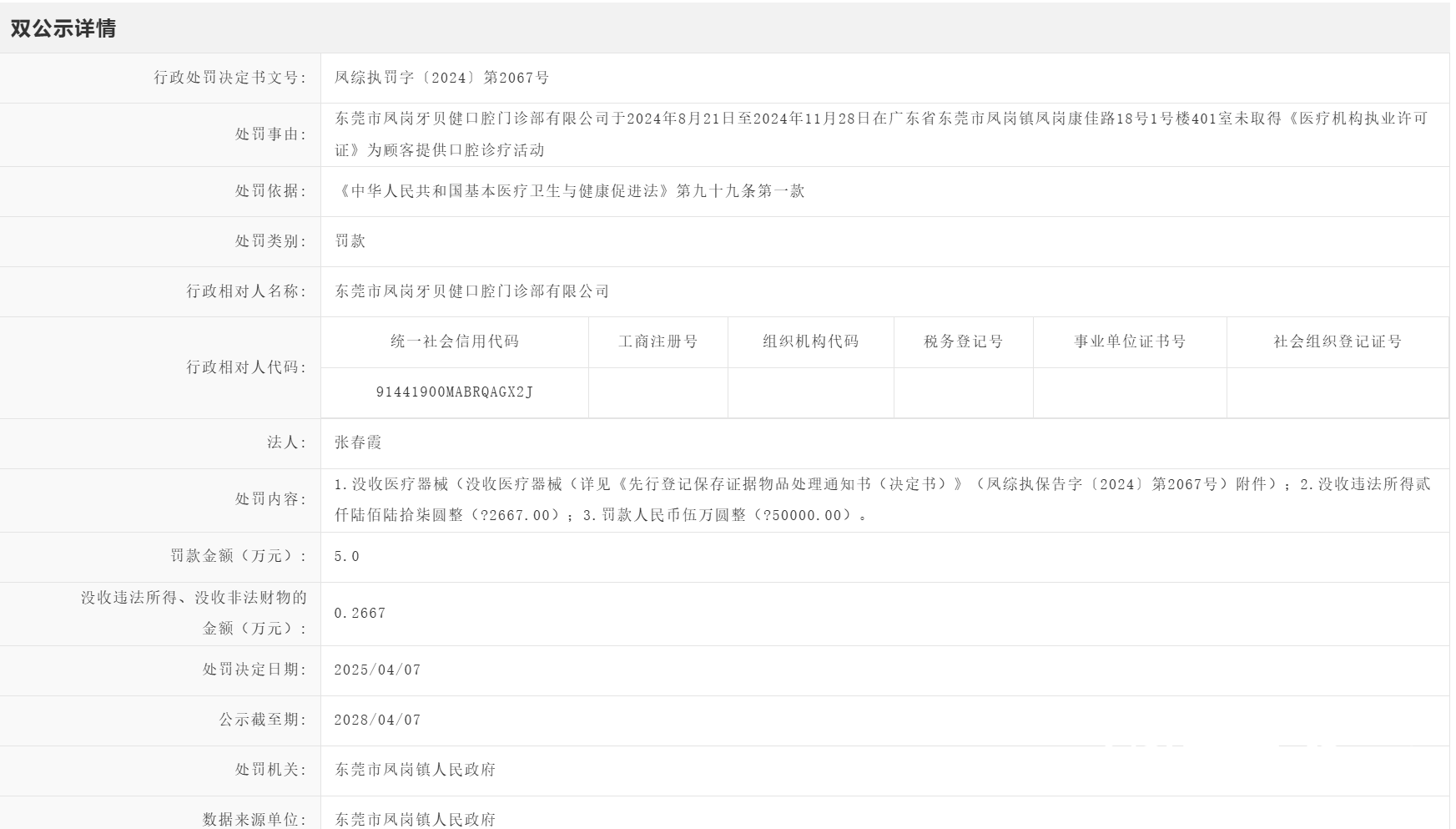1456x829 pixels.
Task: Click the 双公示详情 page heading
Action: click(63, 28)
